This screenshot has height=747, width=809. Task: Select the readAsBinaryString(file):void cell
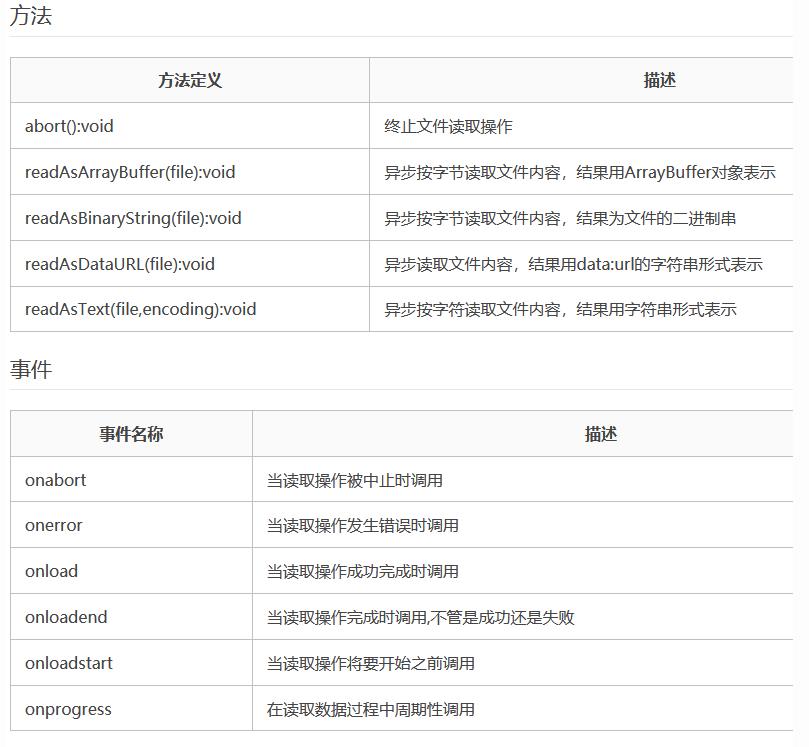tap(133, 218)
